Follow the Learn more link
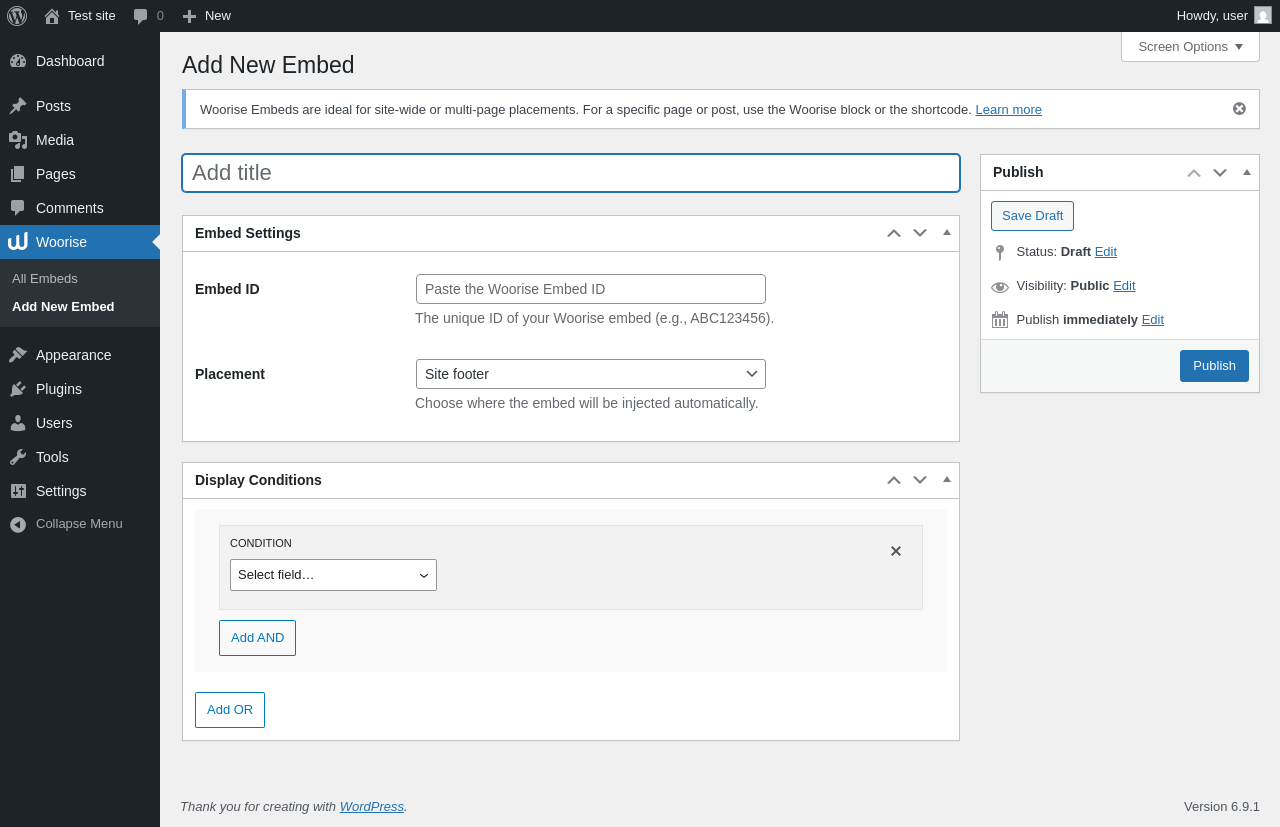This screenshot has height=827, width=1280. (1008, 110)
